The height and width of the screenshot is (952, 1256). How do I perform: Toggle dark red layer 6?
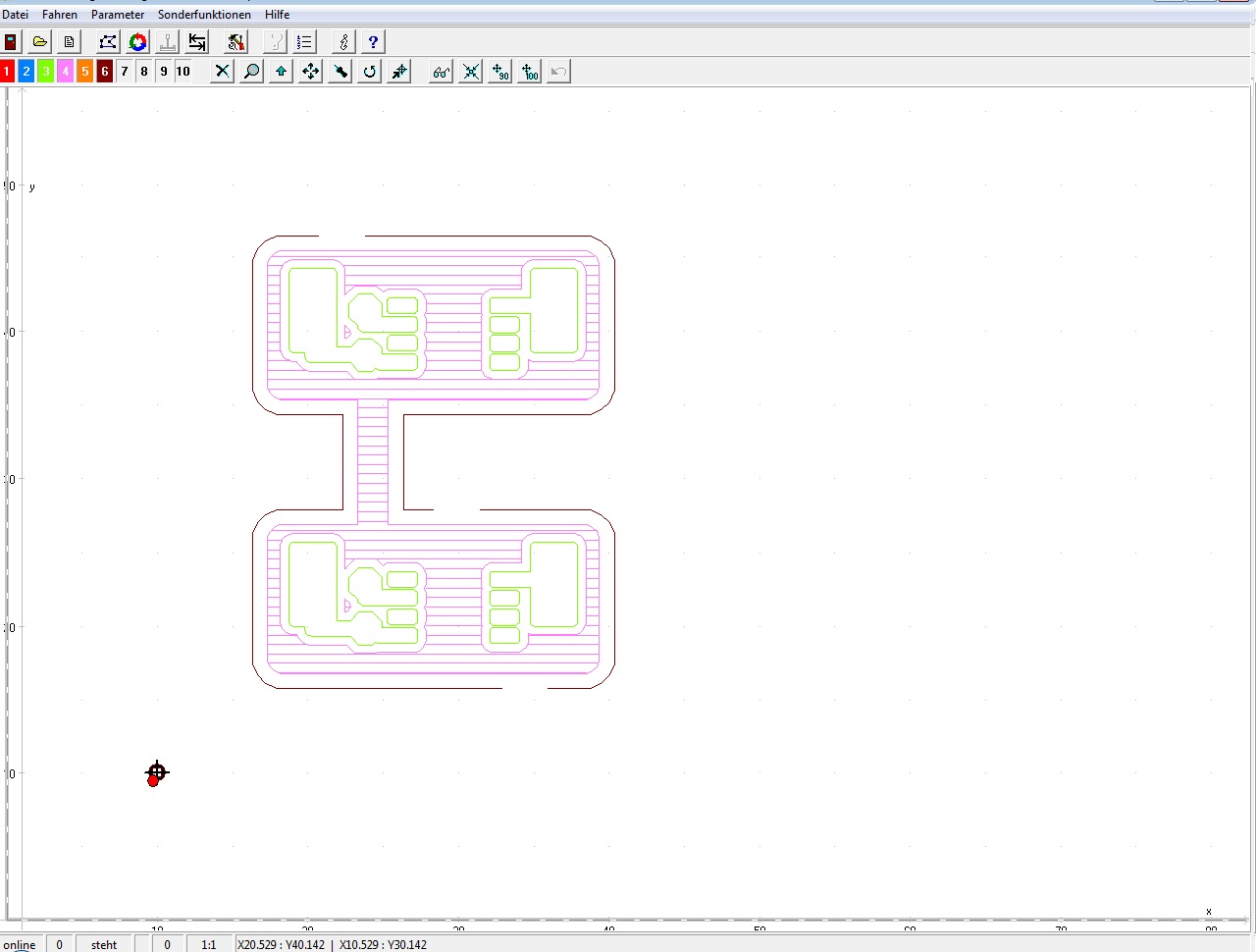click(x=105, y=72)
